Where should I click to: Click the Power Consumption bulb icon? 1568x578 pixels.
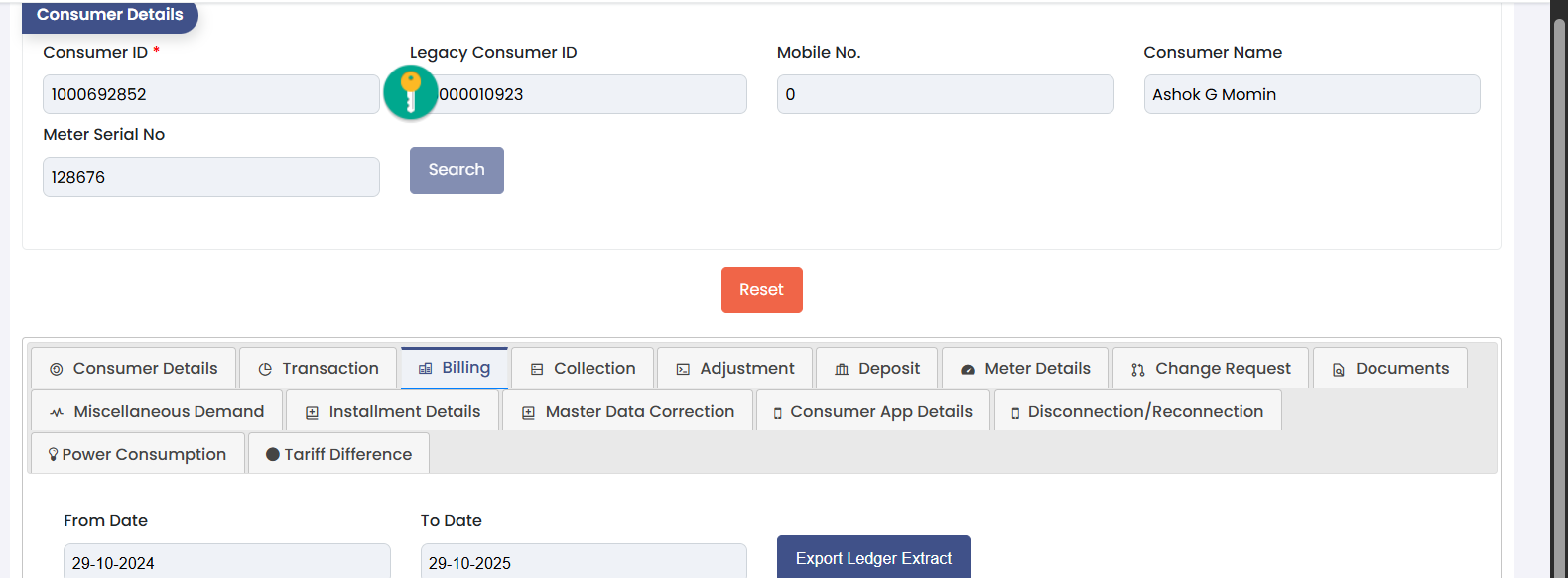pyautogui.click(x=54, y=454)
